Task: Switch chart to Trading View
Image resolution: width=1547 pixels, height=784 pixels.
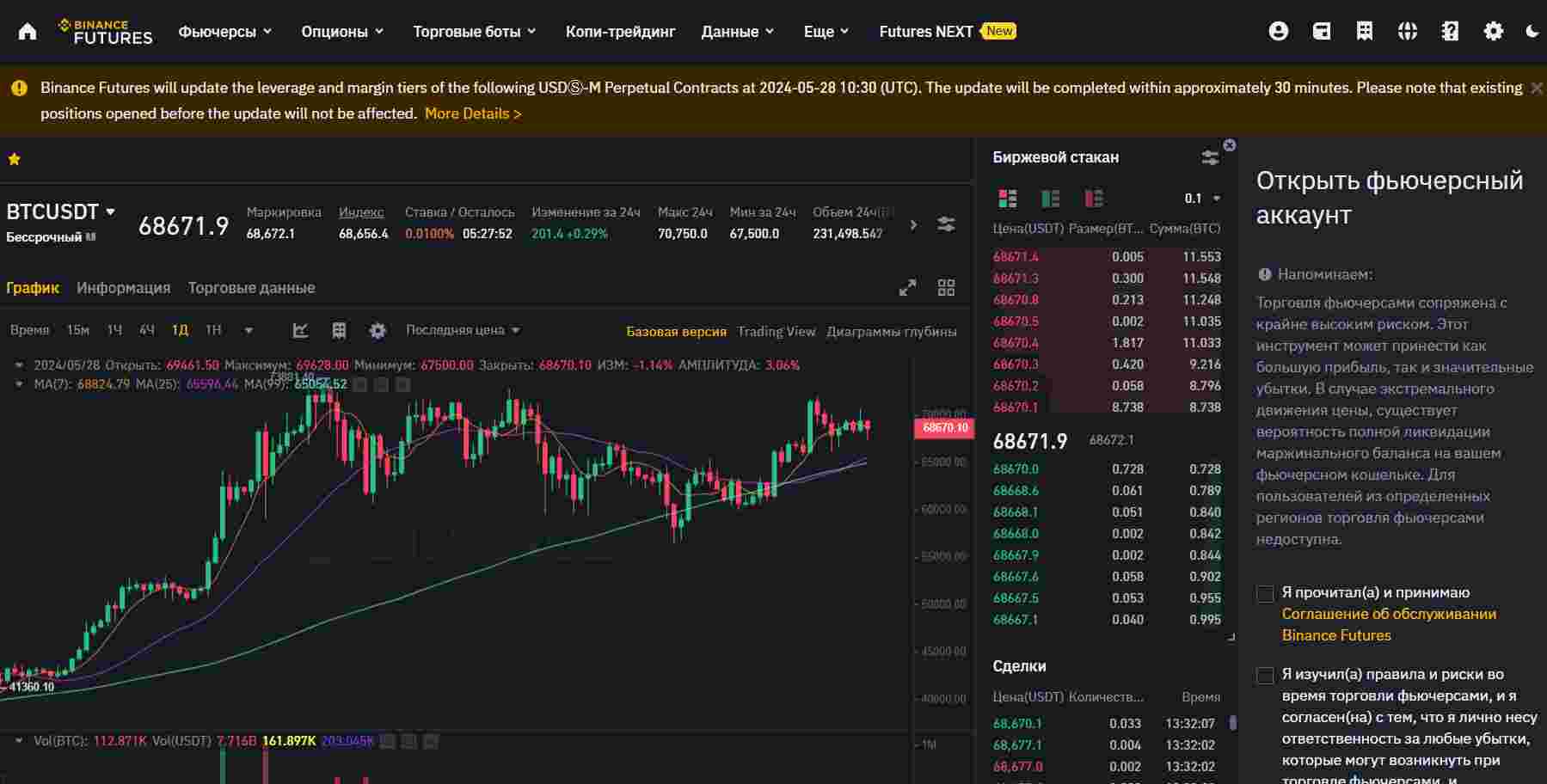Action: coord(776,332)
